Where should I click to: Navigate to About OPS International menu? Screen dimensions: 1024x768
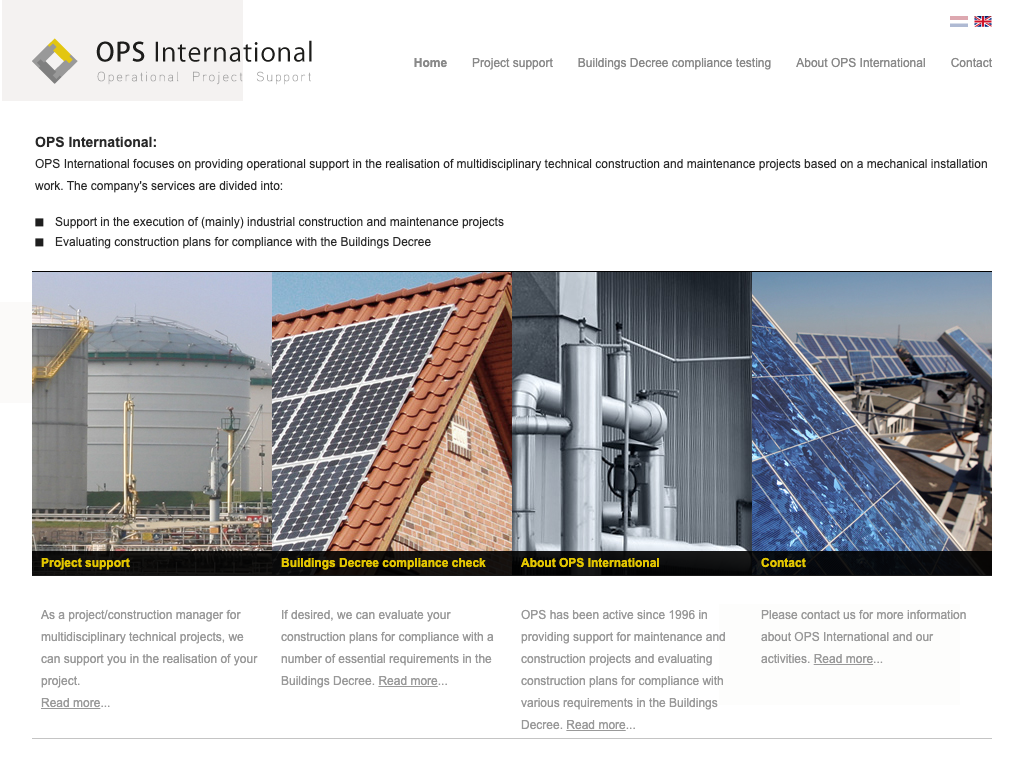pyautogui.click(x=860, y=63)
